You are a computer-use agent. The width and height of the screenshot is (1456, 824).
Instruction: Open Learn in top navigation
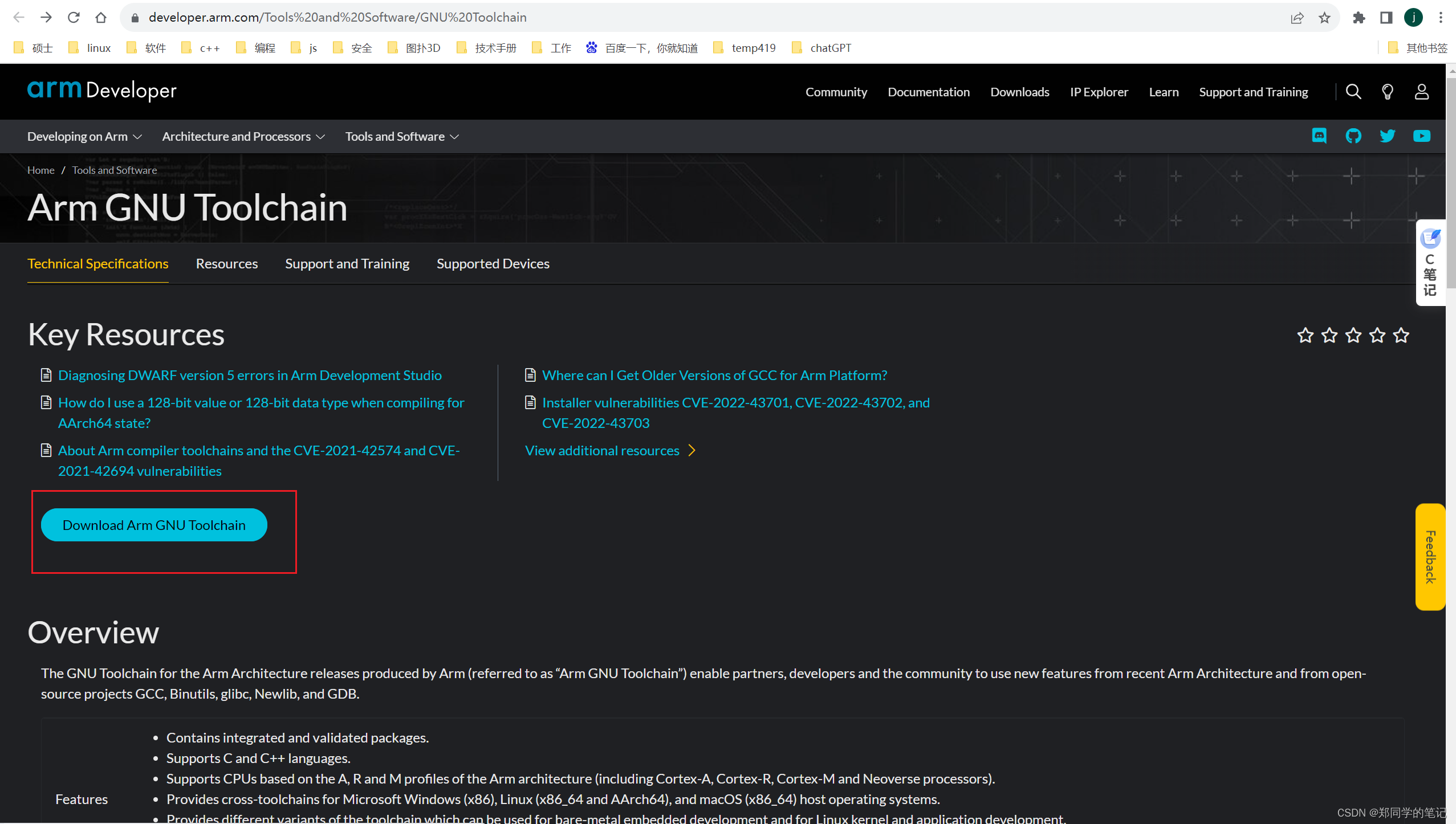tap(1164, 92)
